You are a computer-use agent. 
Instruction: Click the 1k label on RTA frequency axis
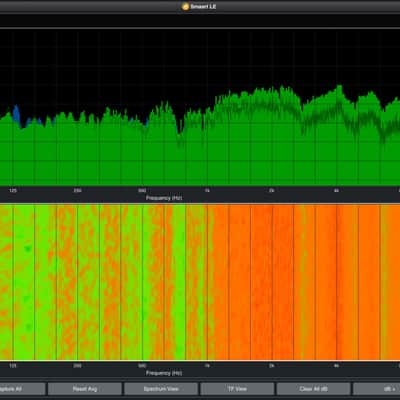tap(207, 191)
